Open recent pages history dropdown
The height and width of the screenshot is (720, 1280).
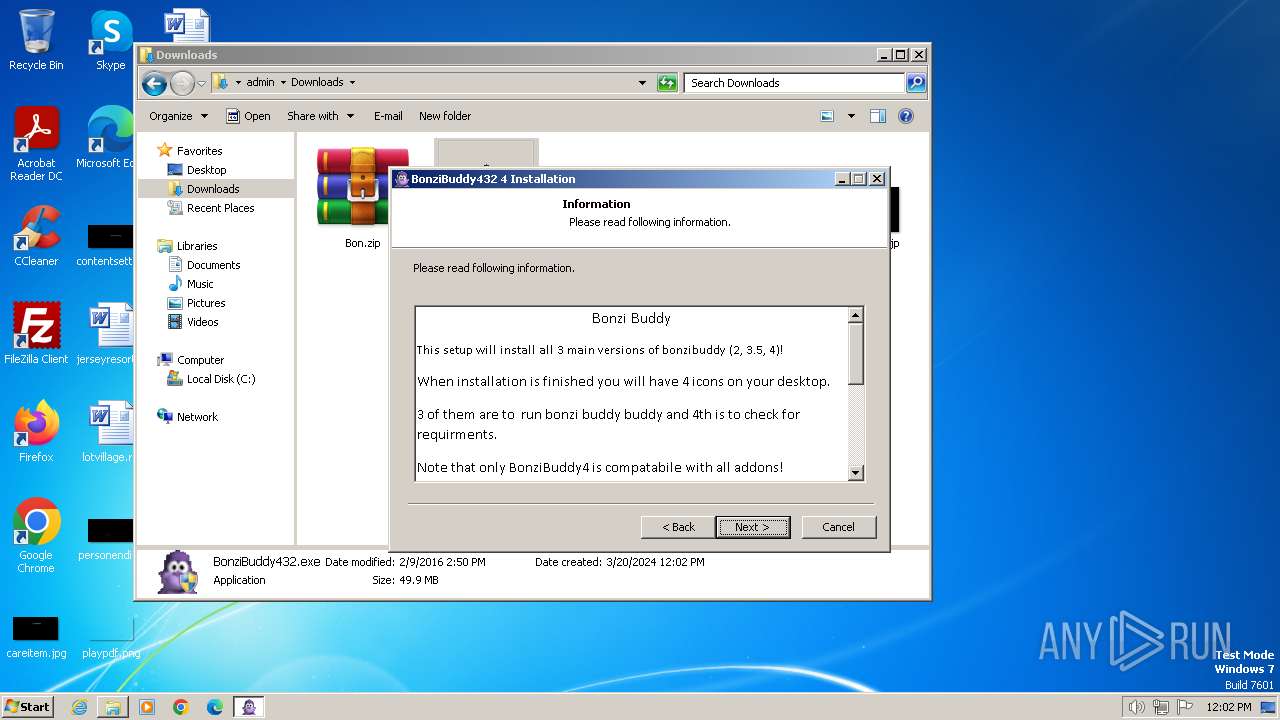click(201, 83)
